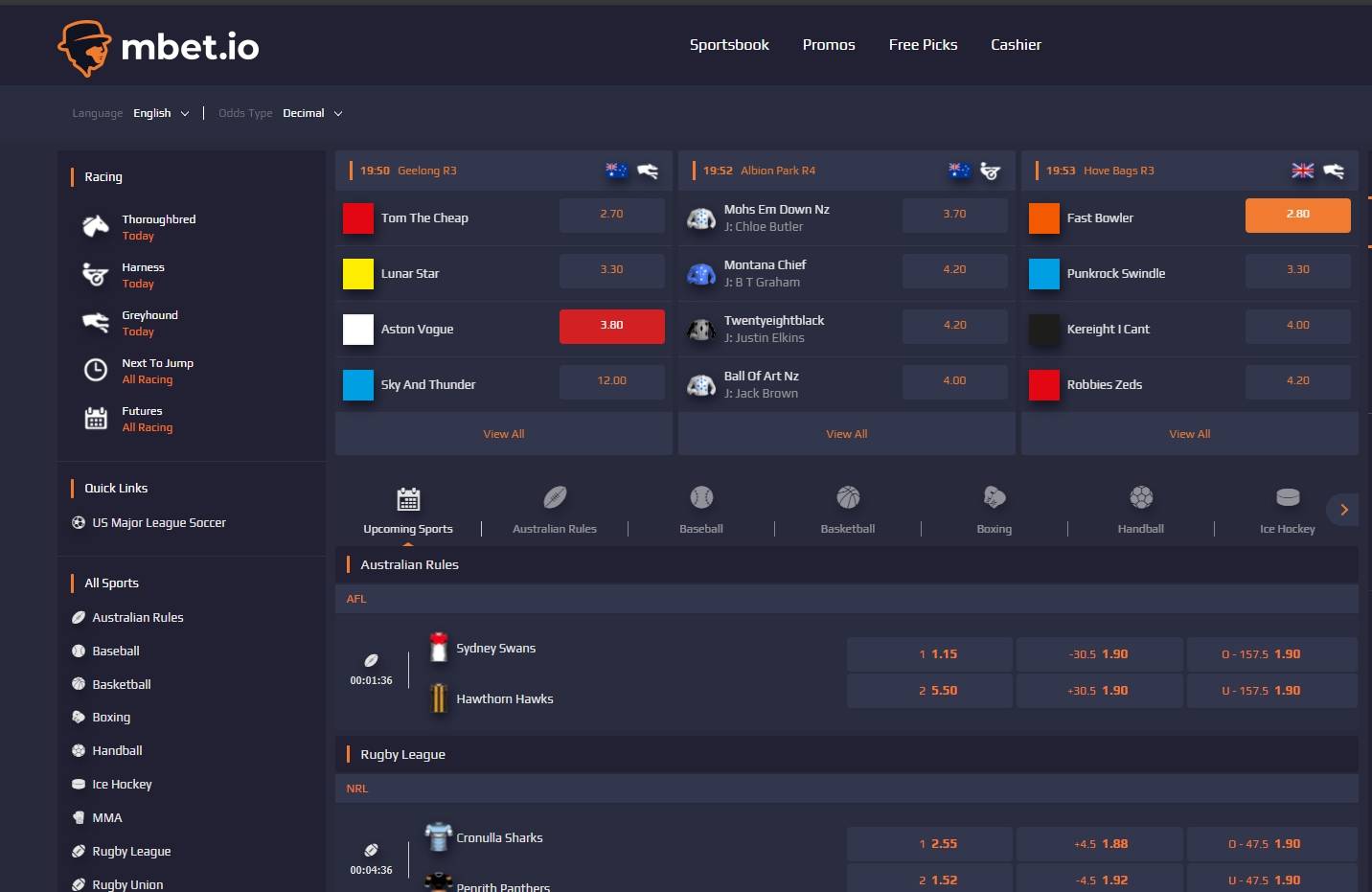
Task: Click Lunar Star yellow box swatch
Action: click(x=358, y=274)
